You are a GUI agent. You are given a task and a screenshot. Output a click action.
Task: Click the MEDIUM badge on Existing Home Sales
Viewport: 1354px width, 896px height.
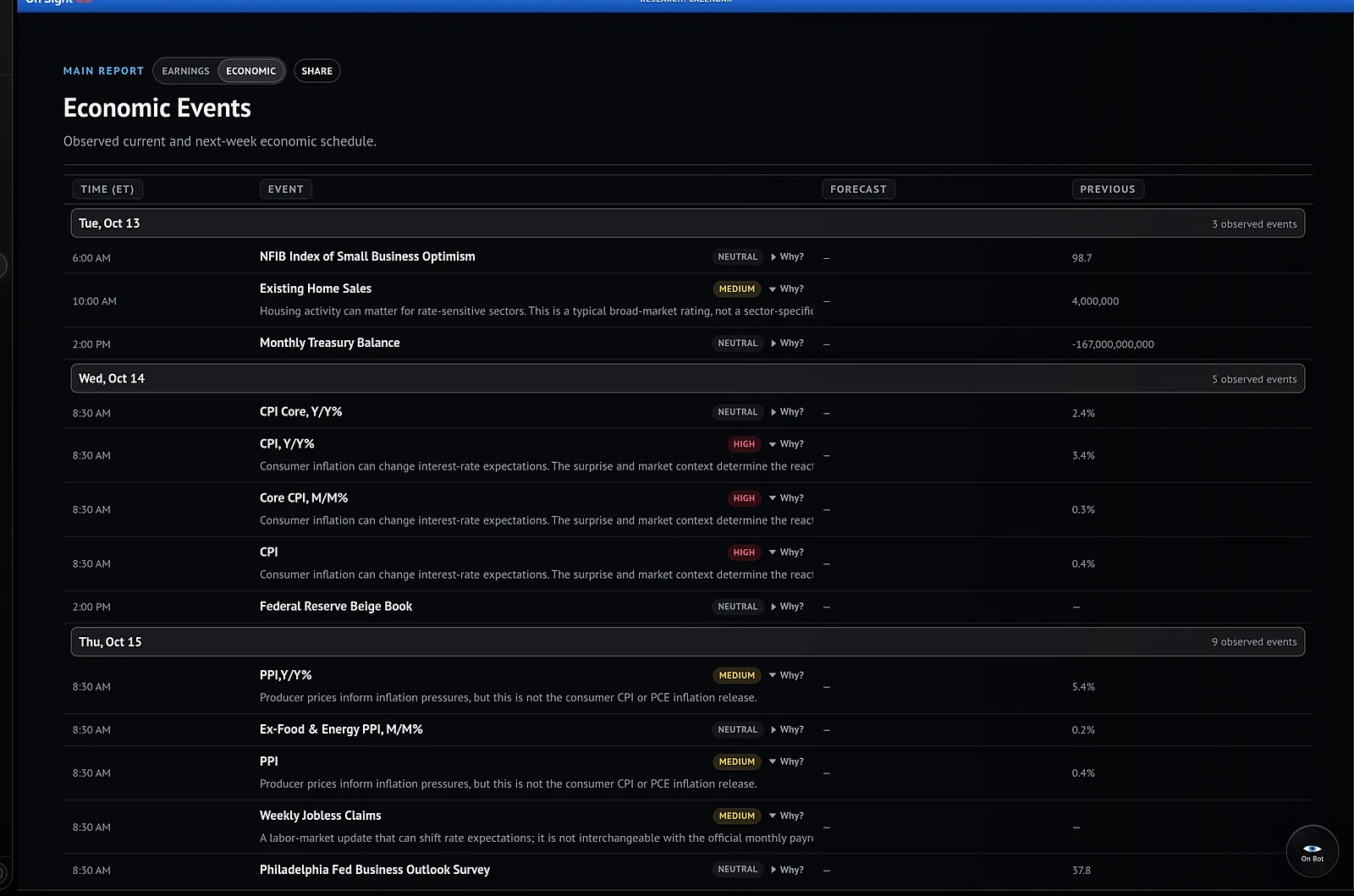[737, 289]
